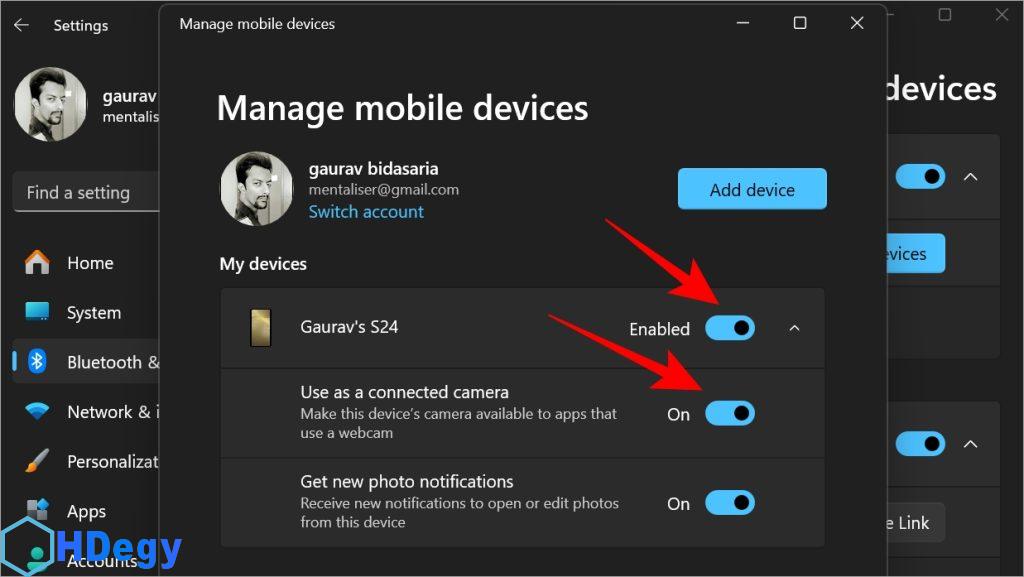
Task: Click the Apps icon in sidebar
Action: [37, 510]
